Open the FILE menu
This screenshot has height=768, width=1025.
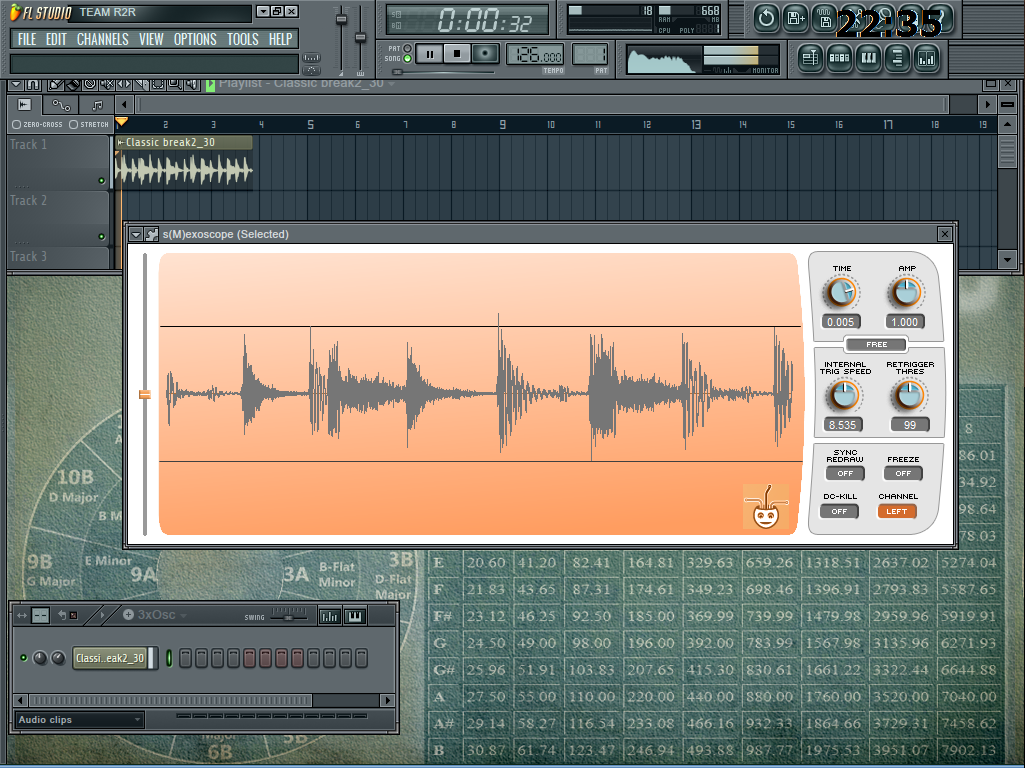pyautogui.click(x=27, y=39)
